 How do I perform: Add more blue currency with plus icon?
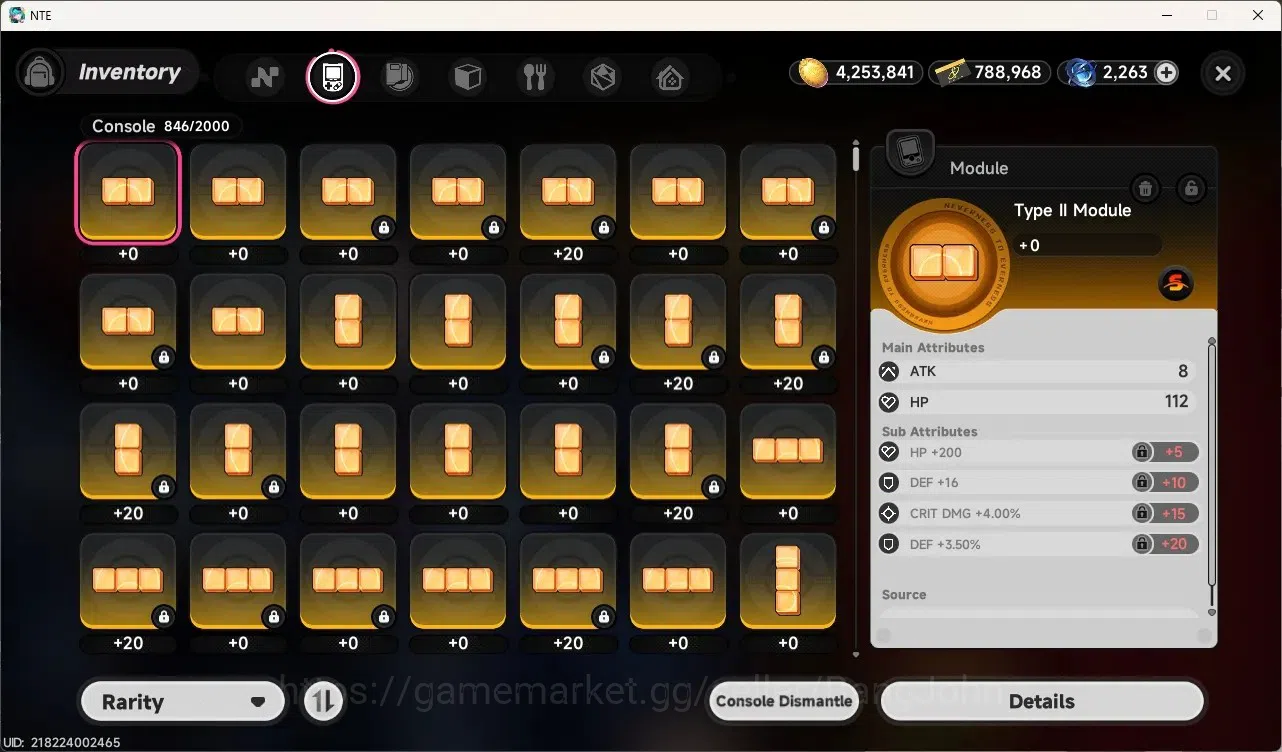click(1166, 73)
